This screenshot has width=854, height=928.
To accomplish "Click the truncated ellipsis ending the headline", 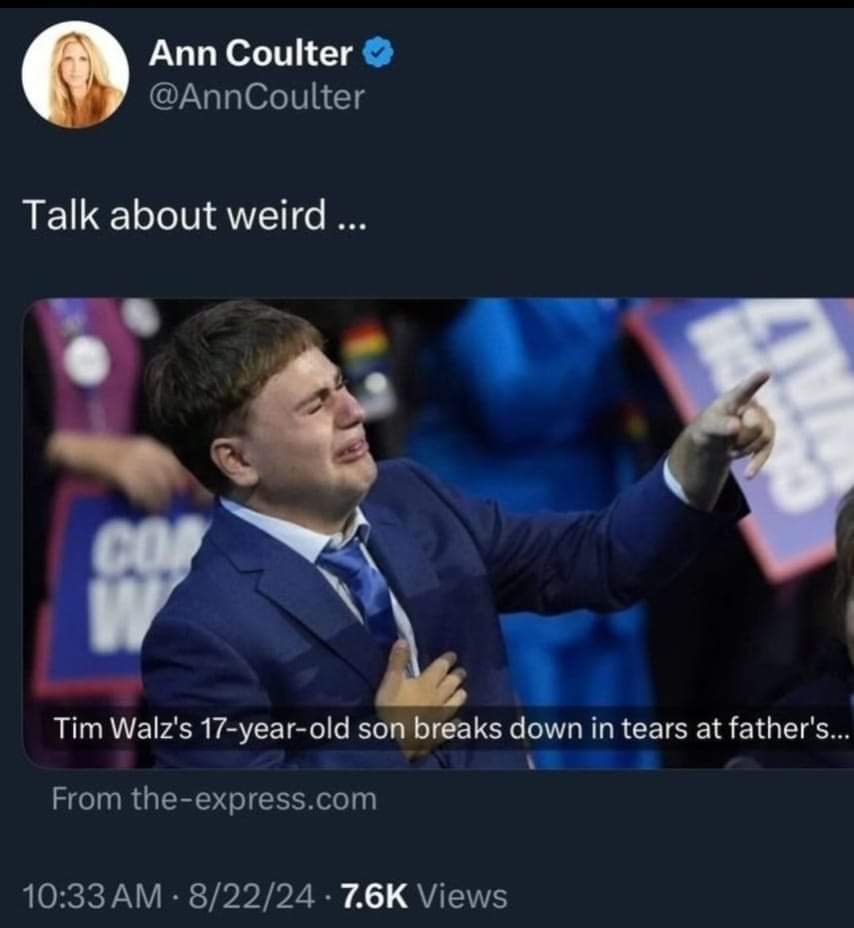I will tap(841, 729).
